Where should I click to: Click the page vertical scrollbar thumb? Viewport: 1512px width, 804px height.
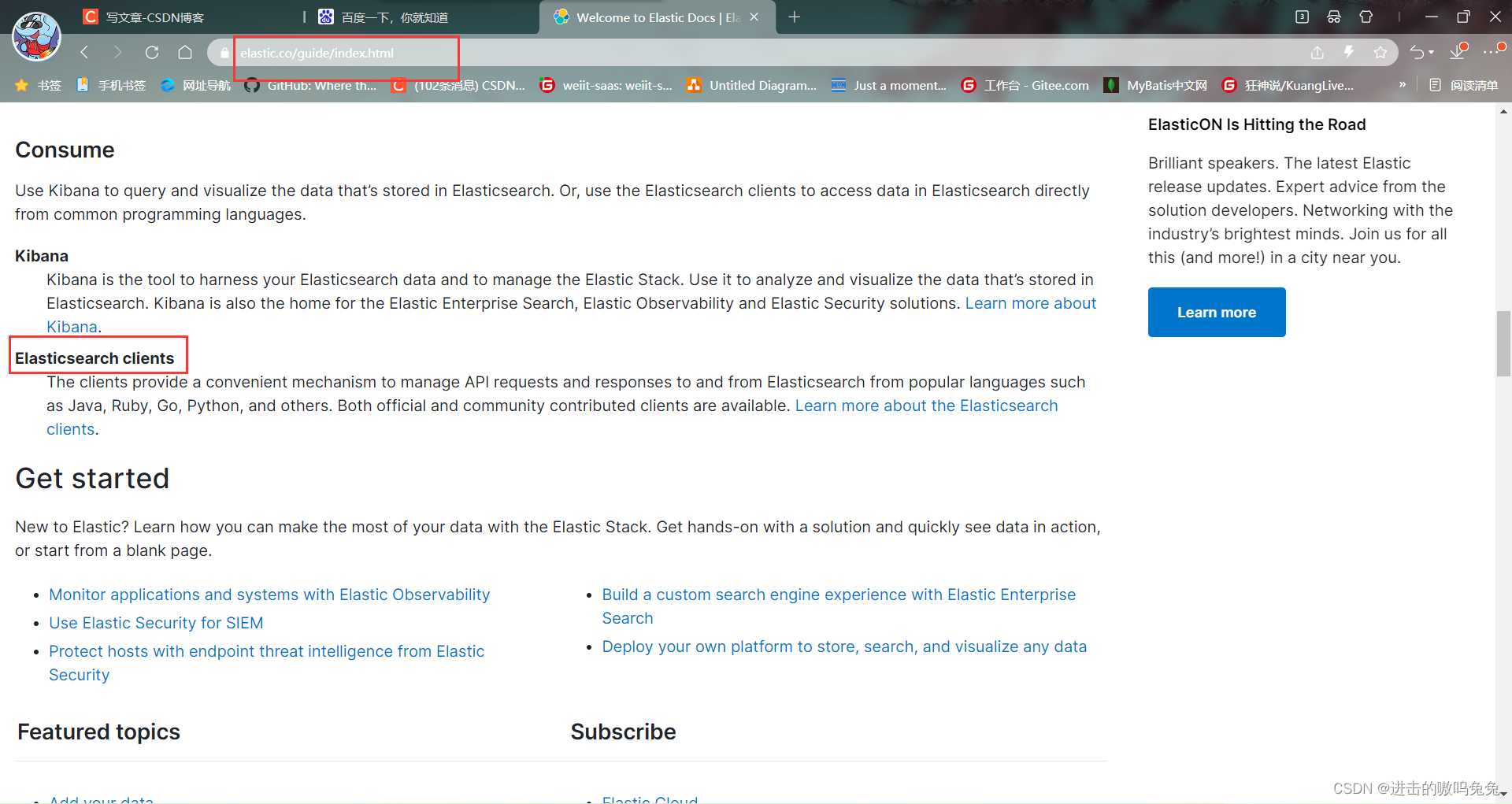pyautogui.click(x=1503, y=343)
